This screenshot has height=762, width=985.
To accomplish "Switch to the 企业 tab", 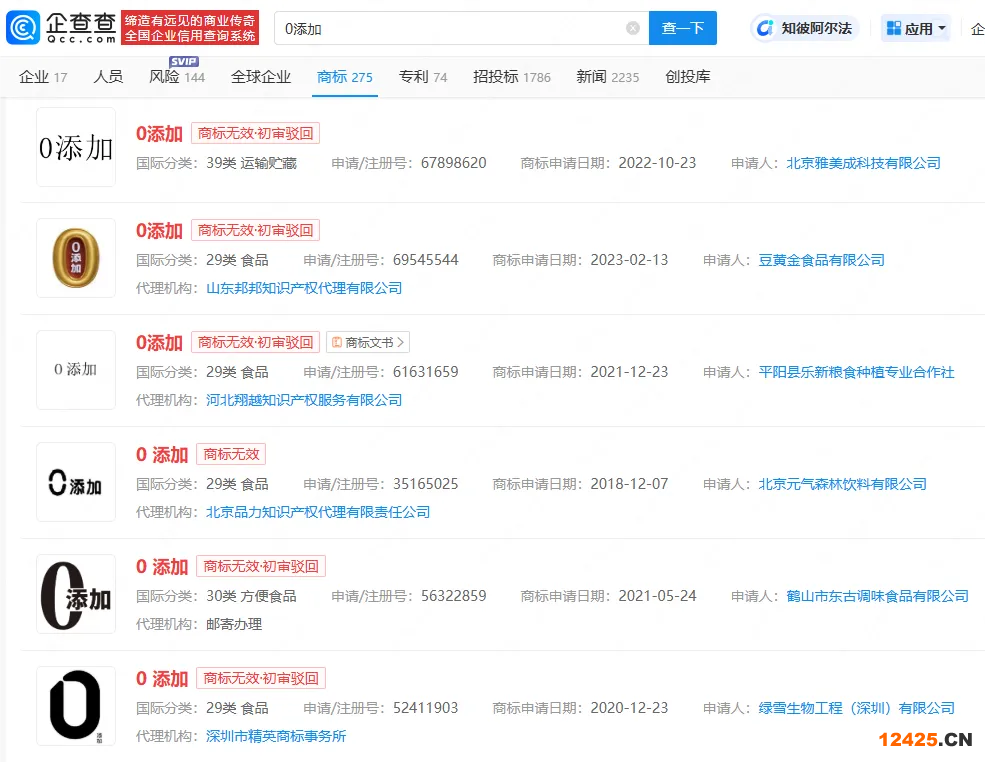I will (43, 77).
